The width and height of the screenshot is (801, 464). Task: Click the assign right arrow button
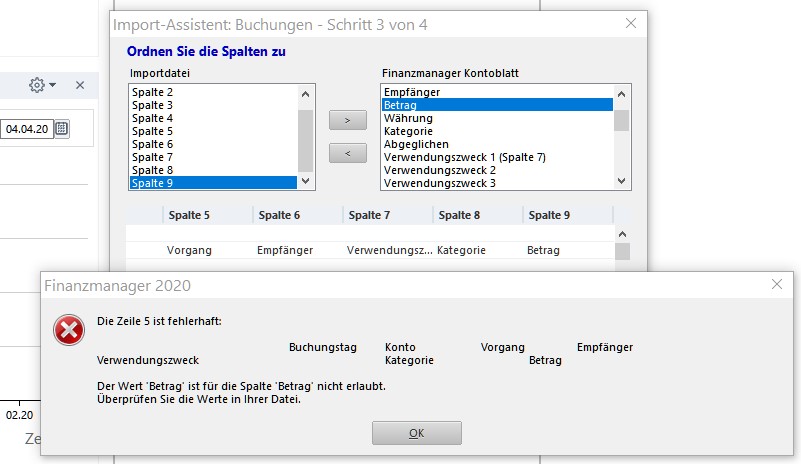click(347, 120)
